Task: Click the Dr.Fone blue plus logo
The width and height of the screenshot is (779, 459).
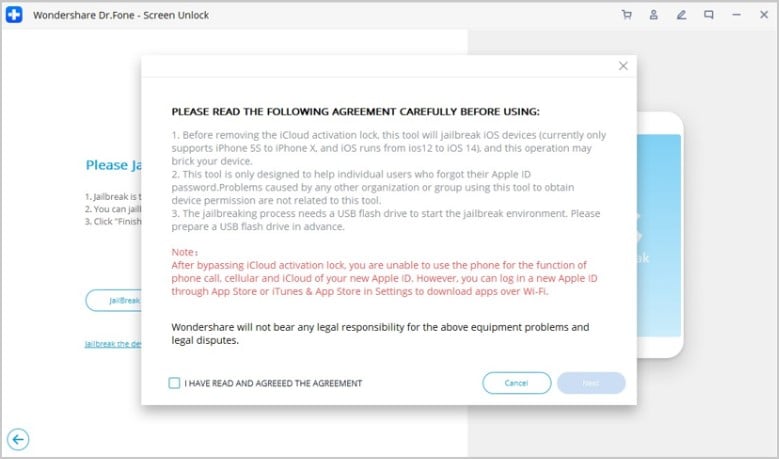Action: 14,15
